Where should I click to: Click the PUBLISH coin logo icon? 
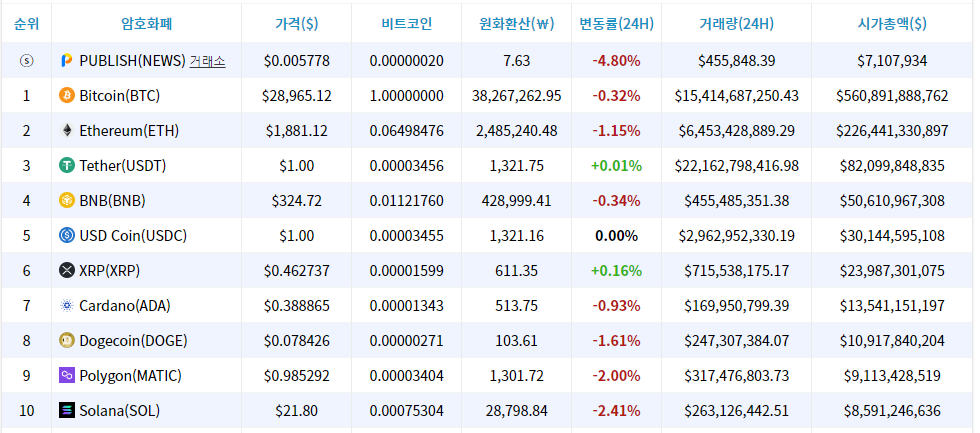click(66, 61)
